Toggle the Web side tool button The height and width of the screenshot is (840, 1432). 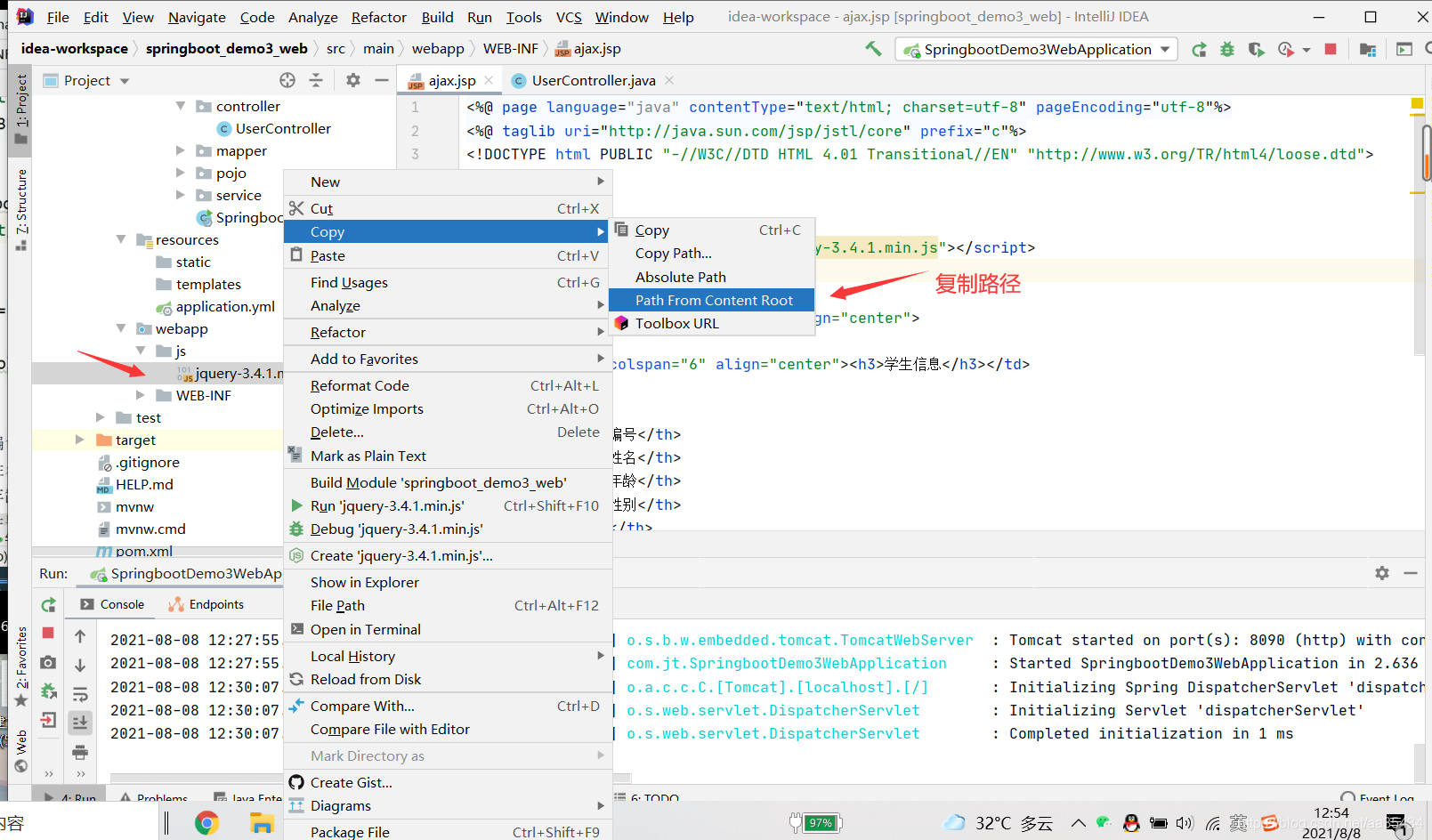(21, 751)
